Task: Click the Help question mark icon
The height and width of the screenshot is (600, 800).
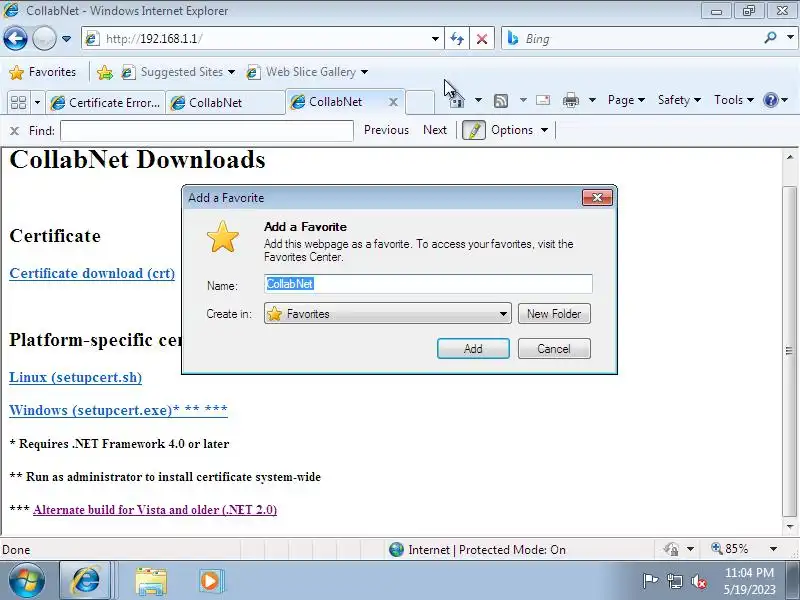Action: coord(770,100)
